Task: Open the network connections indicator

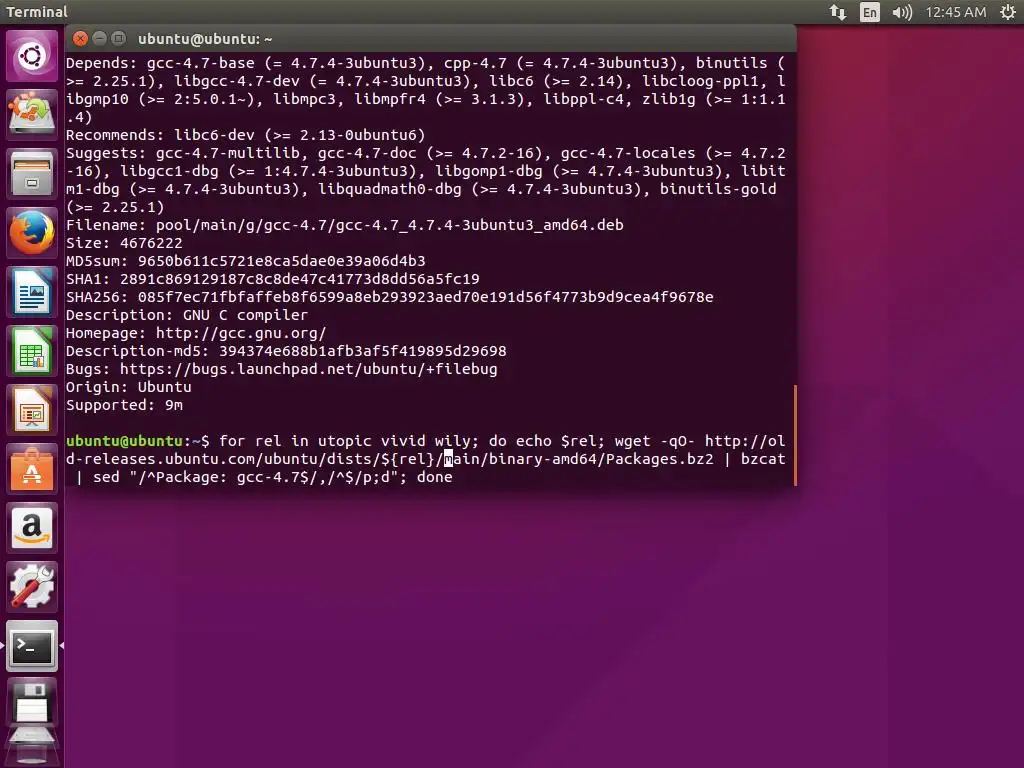Action: (838, 12)
